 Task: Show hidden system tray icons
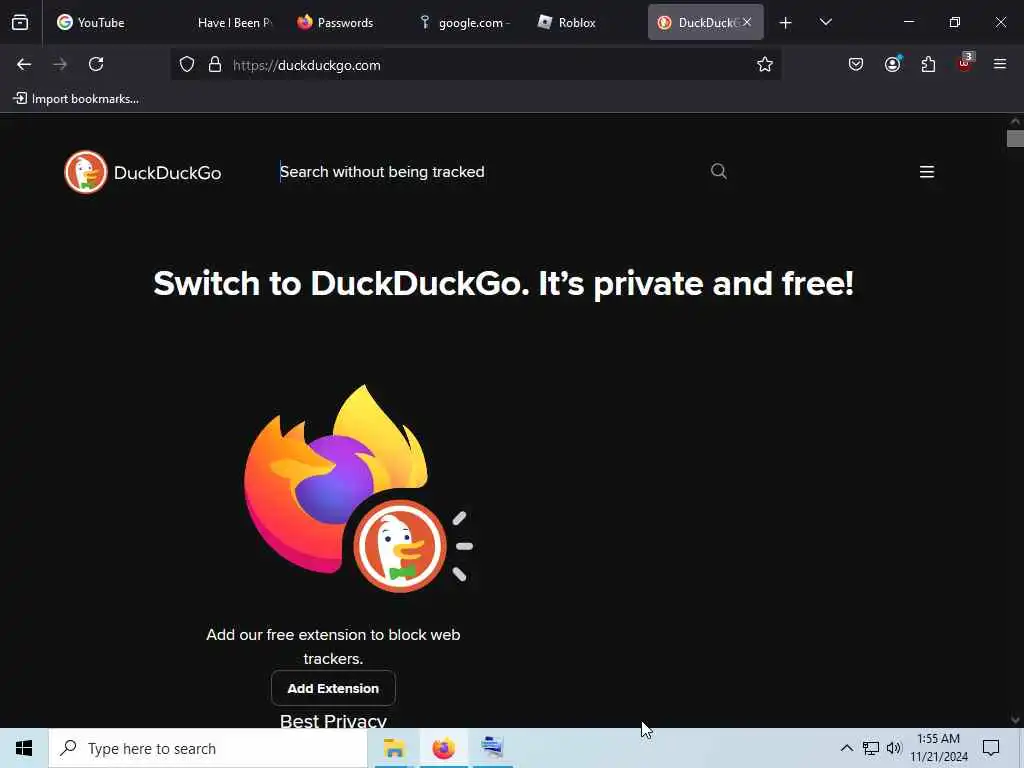tap(846, 748)
